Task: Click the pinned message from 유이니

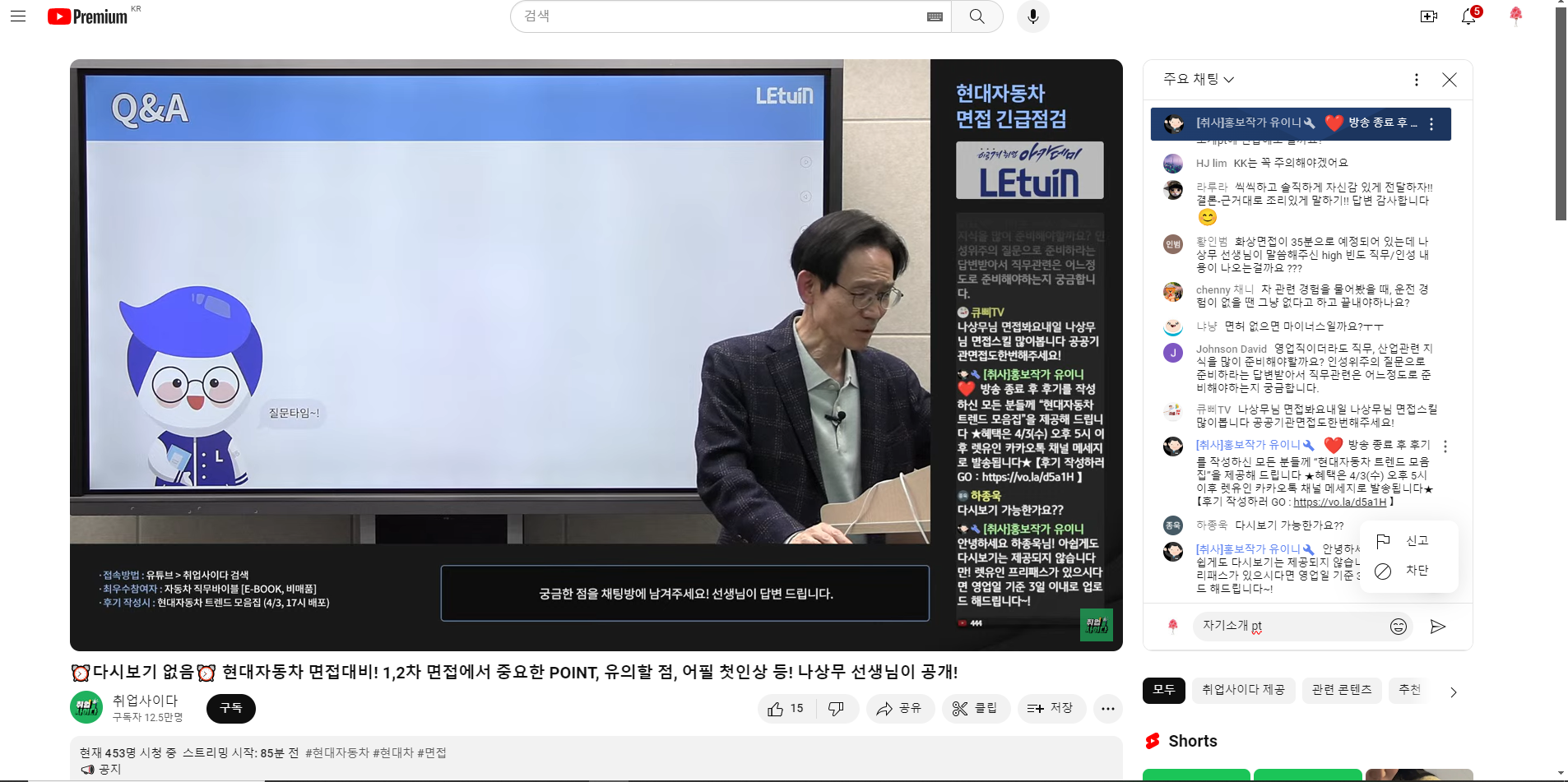Action: tap(1301, 124)
